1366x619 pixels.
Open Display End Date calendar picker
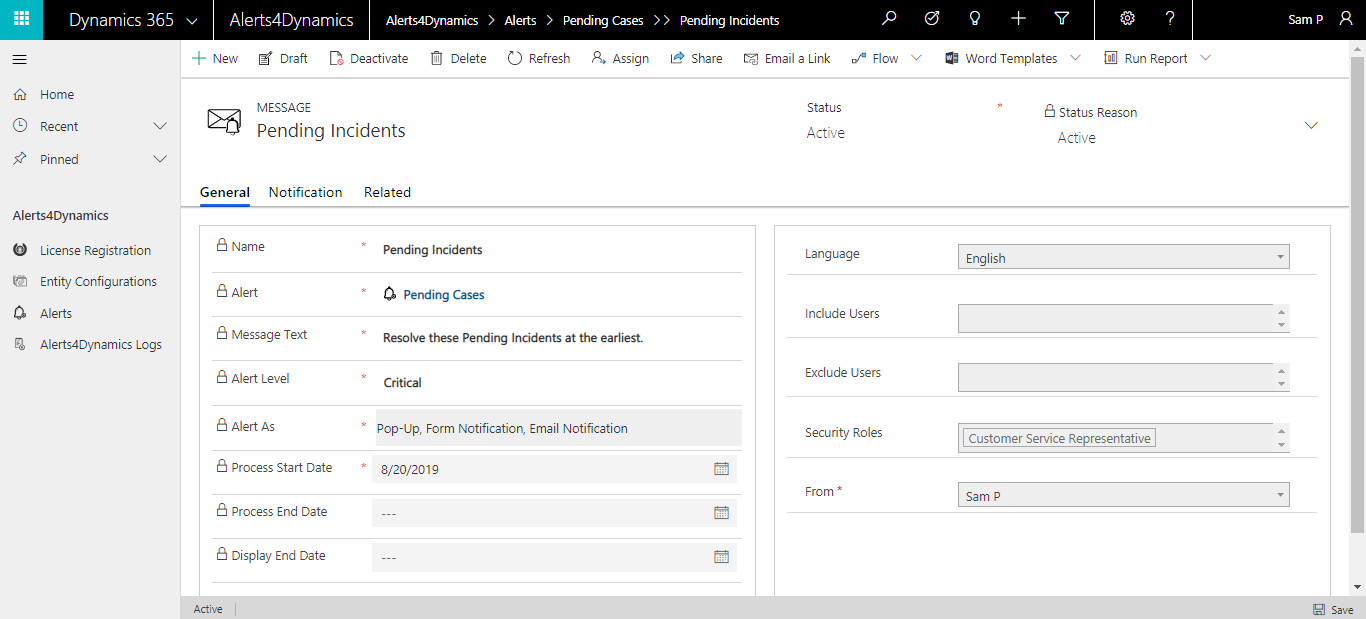coord(721,556)
